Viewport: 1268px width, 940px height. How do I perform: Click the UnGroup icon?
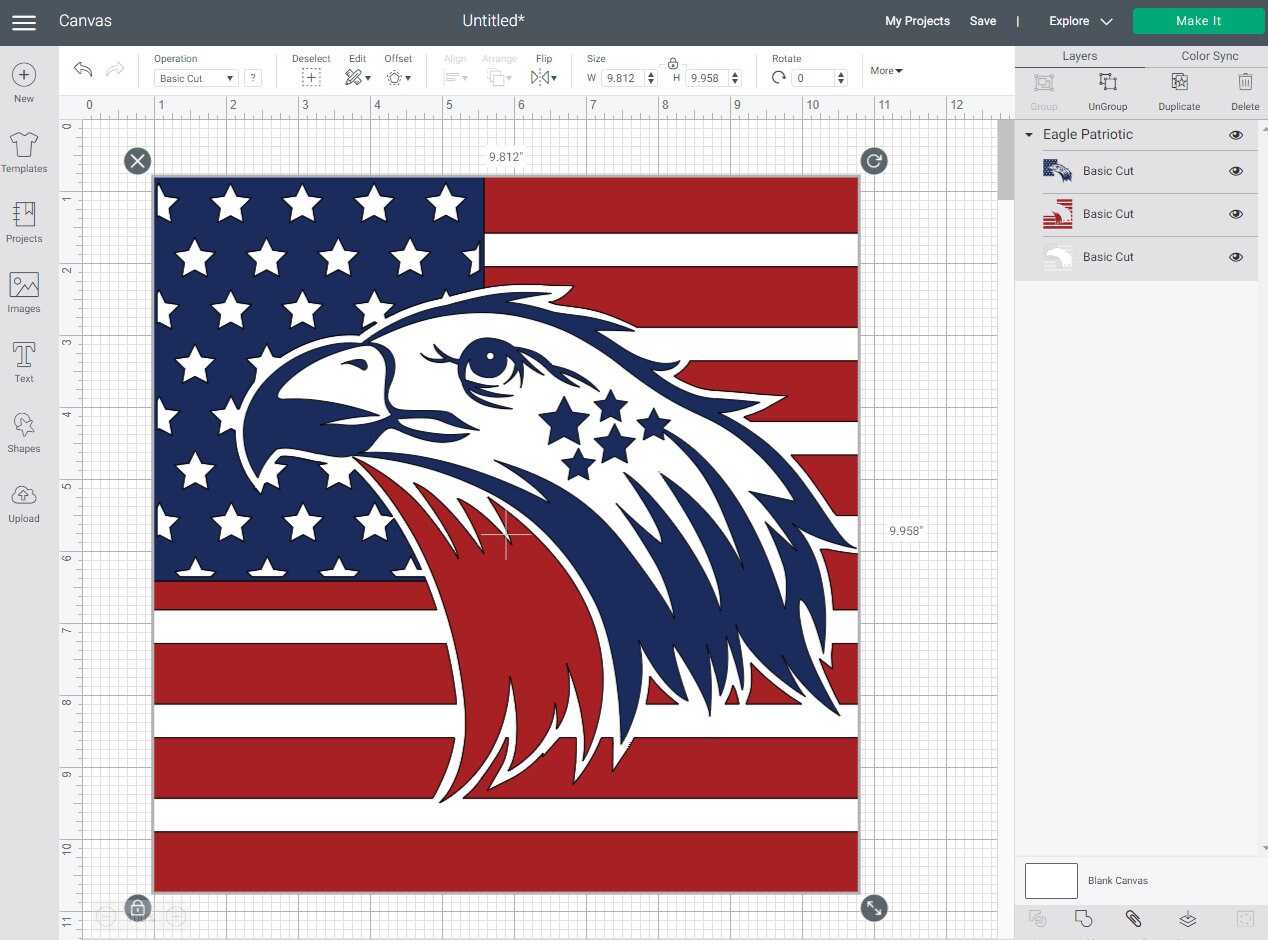point(1107,87)
